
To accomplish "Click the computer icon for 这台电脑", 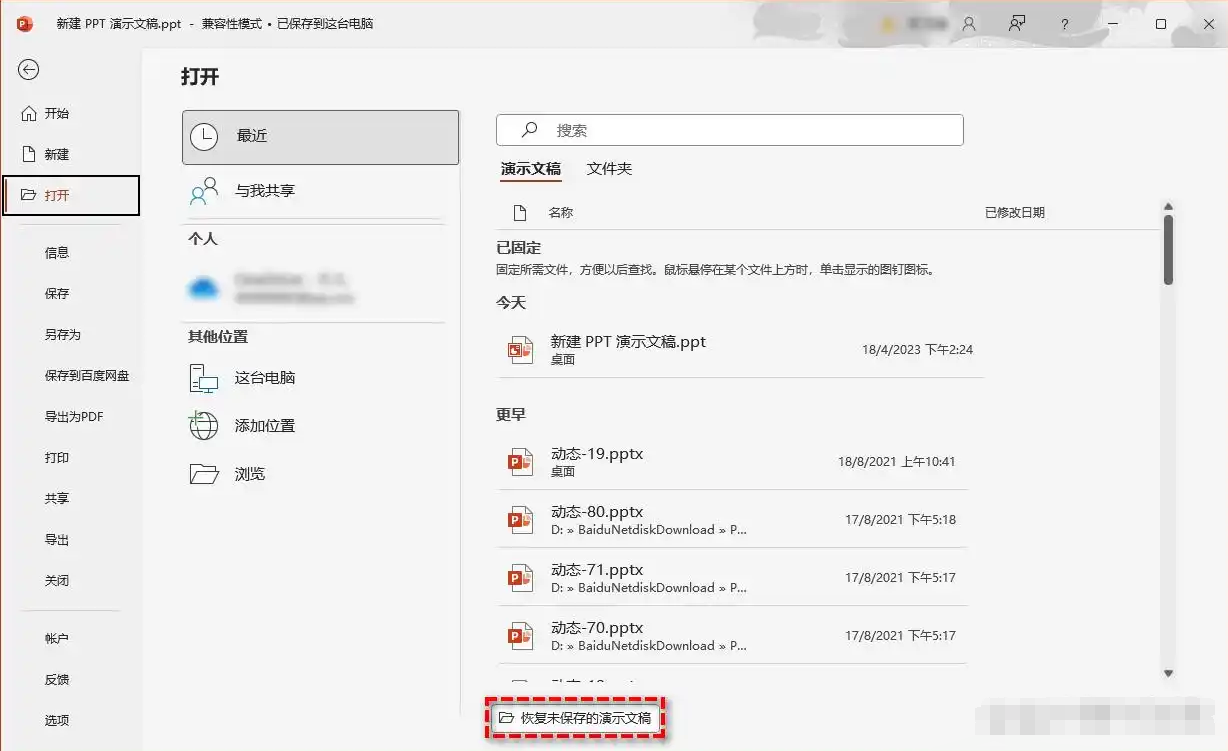I will (x=204, y=378).
